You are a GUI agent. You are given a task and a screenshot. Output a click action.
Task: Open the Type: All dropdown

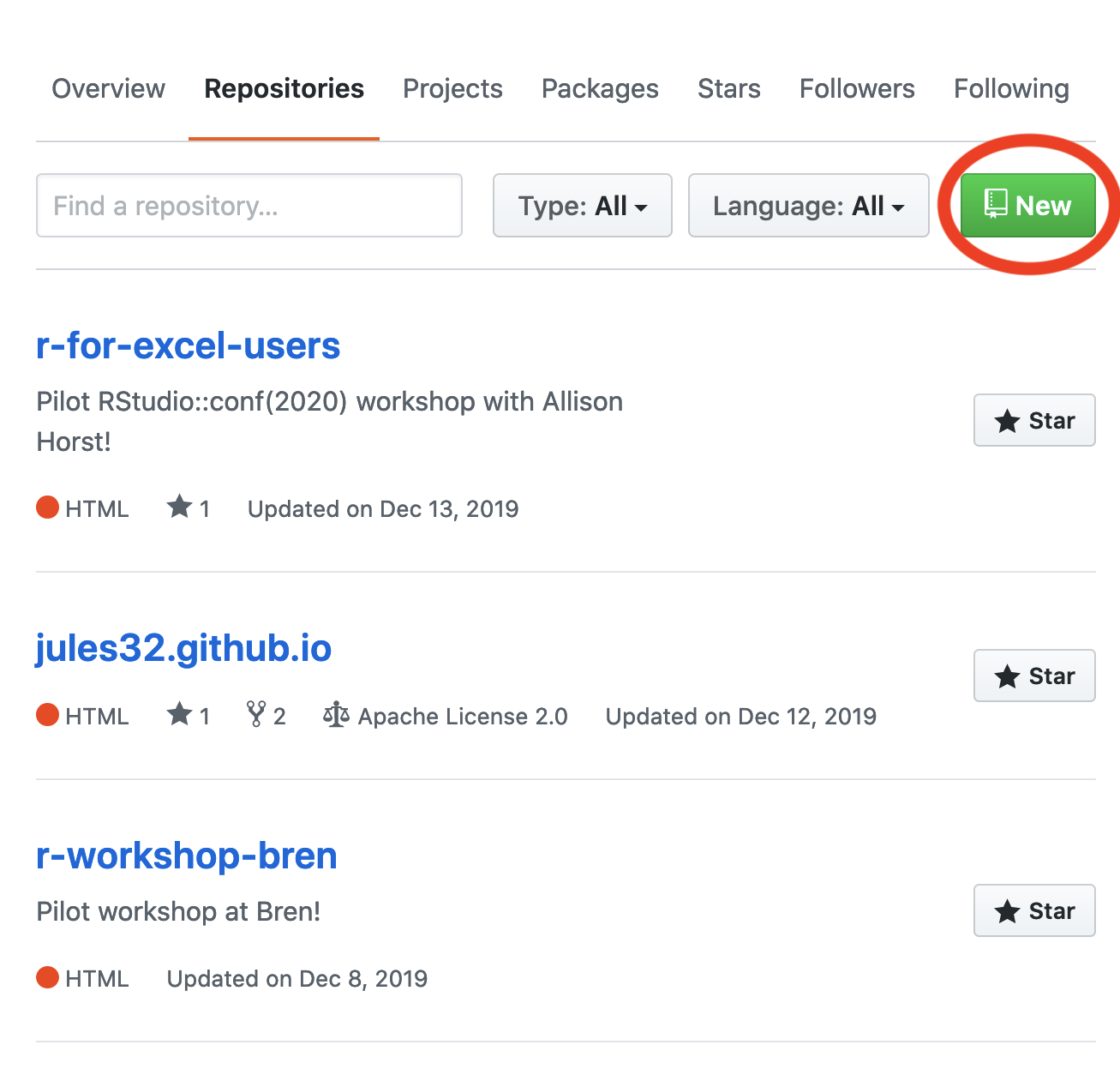(x=583, y=206)
